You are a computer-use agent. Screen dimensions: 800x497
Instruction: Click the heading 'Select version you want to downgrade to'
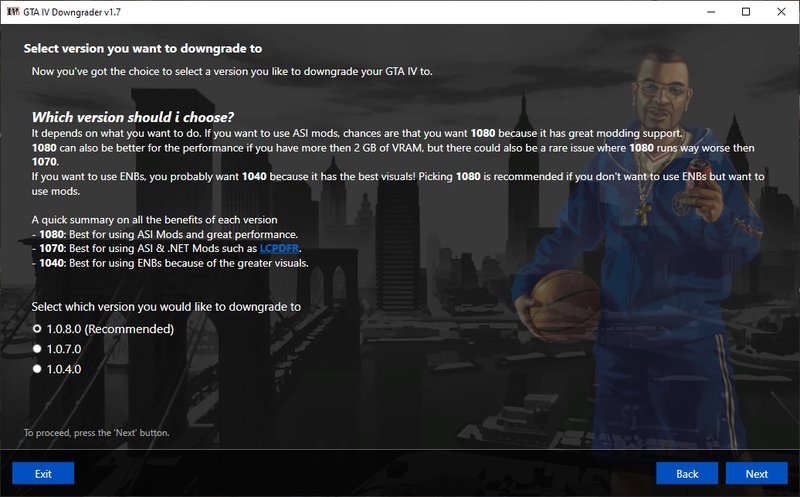143,48
